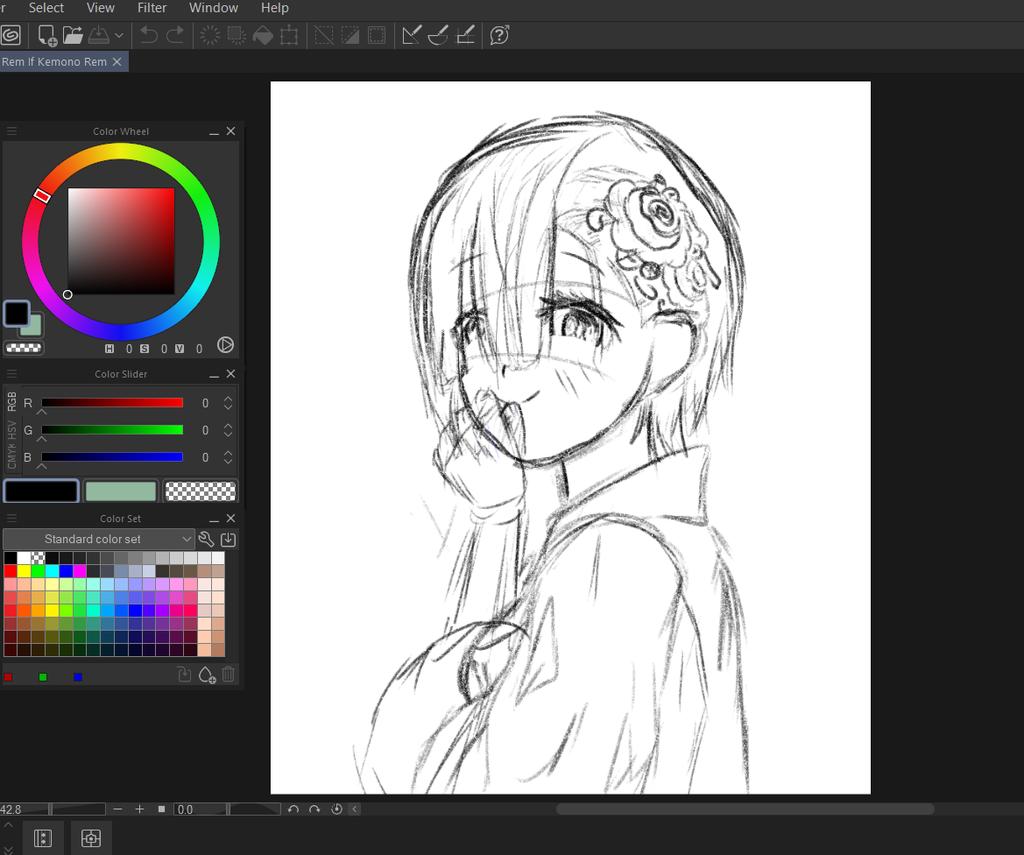Close the Rem If Kemono Rem tab
Screen dimensions: 1024x855
117,61
